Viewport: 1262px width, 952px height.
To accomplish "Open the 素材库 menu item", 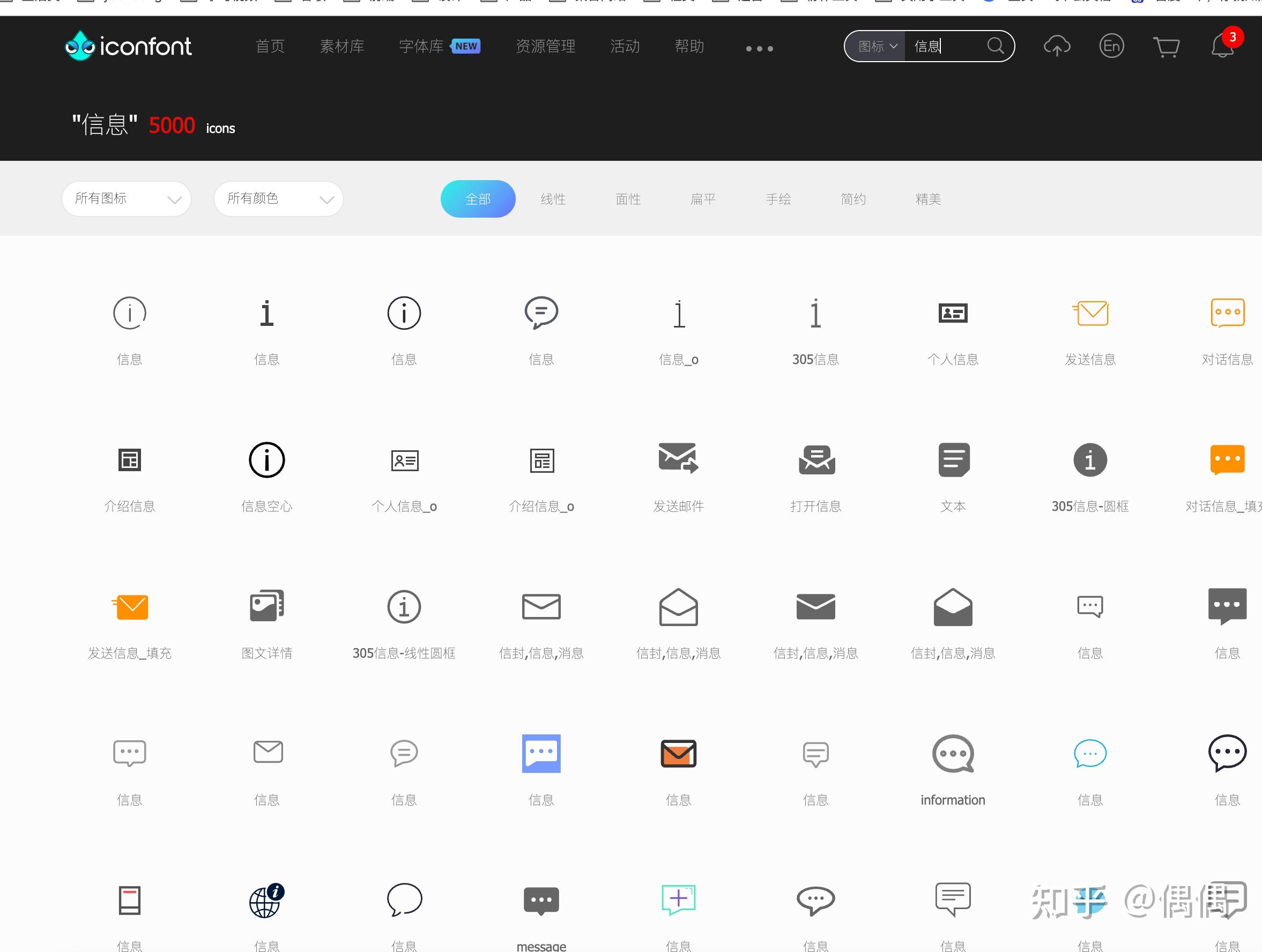I will point(342,46).
